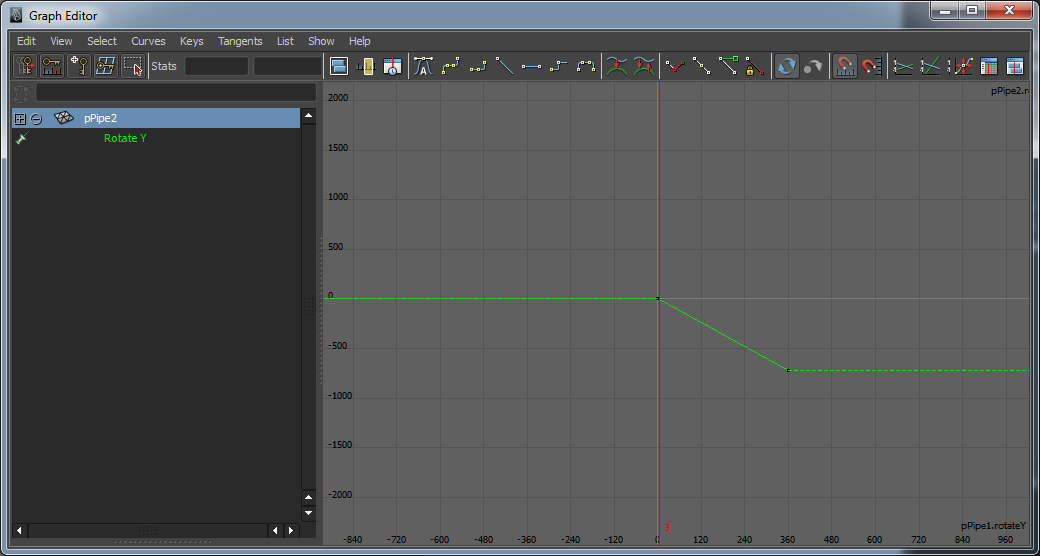Screen dimensions: 1040x556
Task: Select the Rotate Y channel
Action: click(125, 138)
